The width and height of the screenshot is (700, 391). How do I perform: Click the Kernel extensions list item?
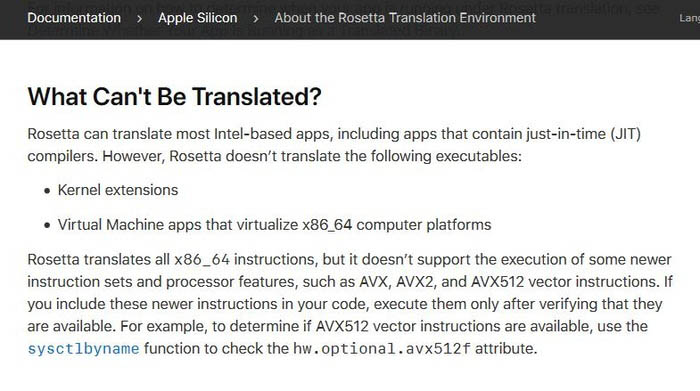click(x=118, y=190)
